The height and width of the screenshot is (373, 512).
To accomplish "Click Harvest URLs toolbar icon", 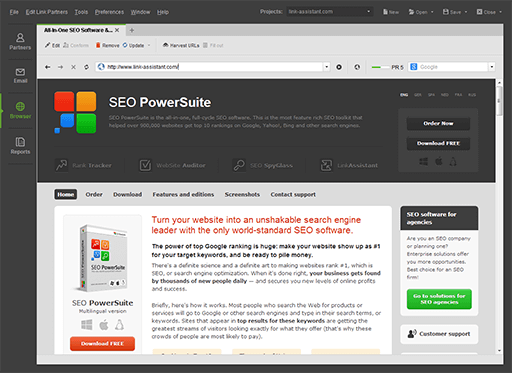I will [x=165, y=45].
